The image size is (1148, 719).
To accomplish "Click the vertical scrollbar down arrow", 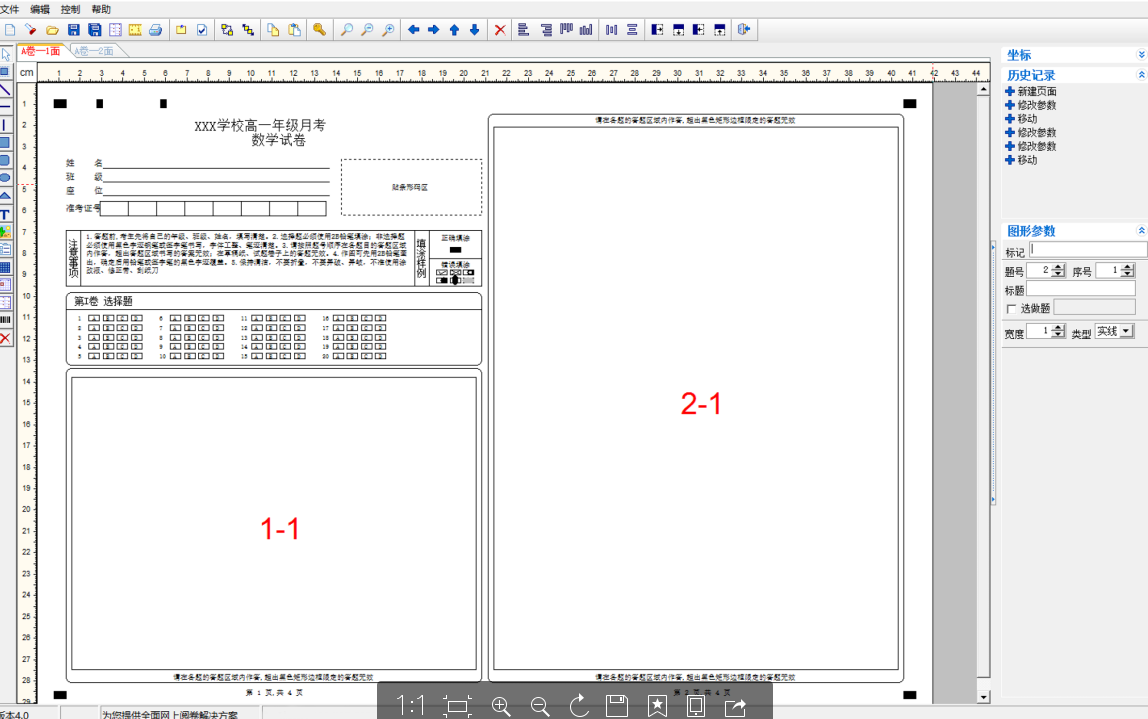I will click(983, 697).
